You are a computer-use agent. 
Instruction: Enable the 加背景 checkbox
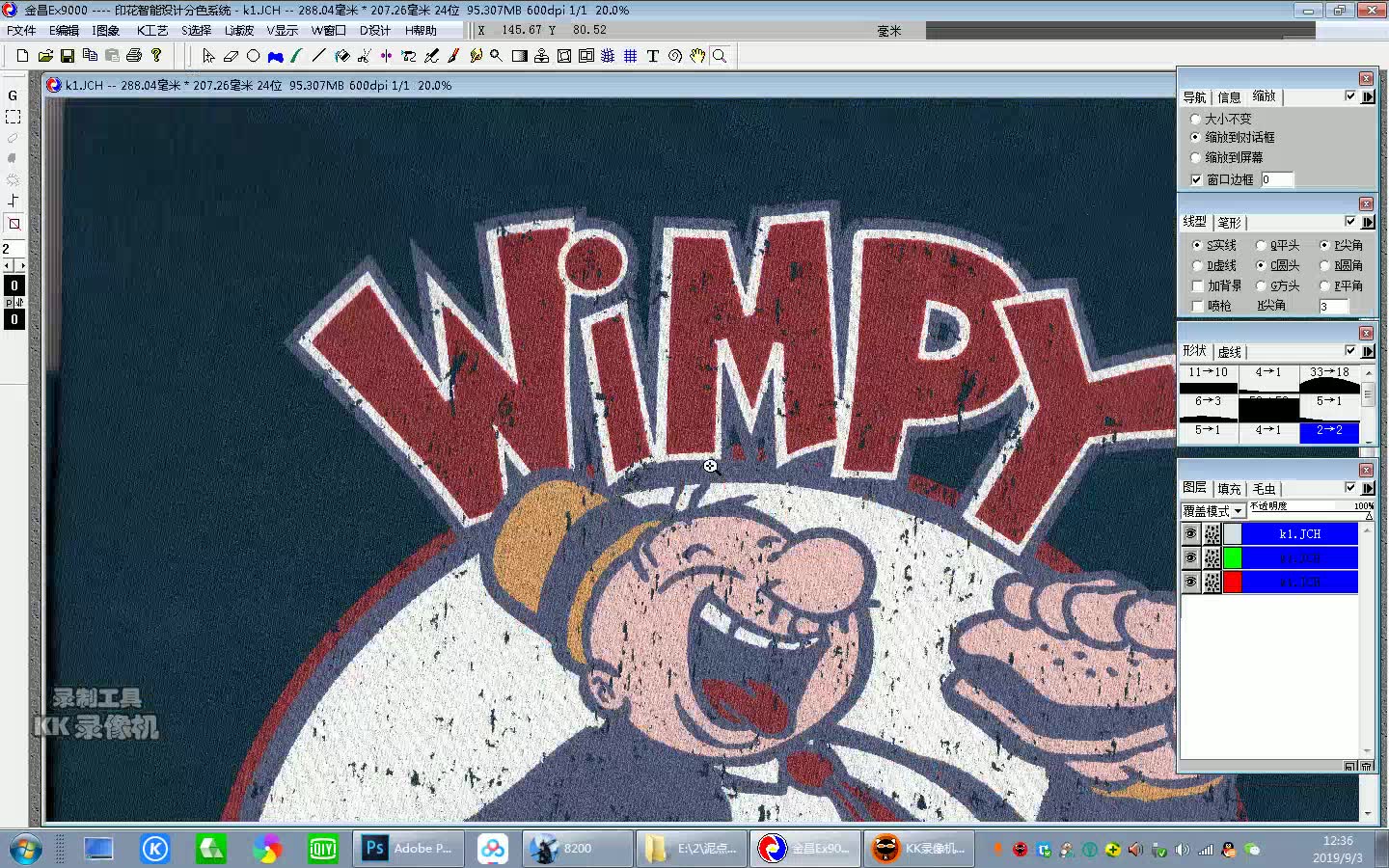(x=1197, y=285)
